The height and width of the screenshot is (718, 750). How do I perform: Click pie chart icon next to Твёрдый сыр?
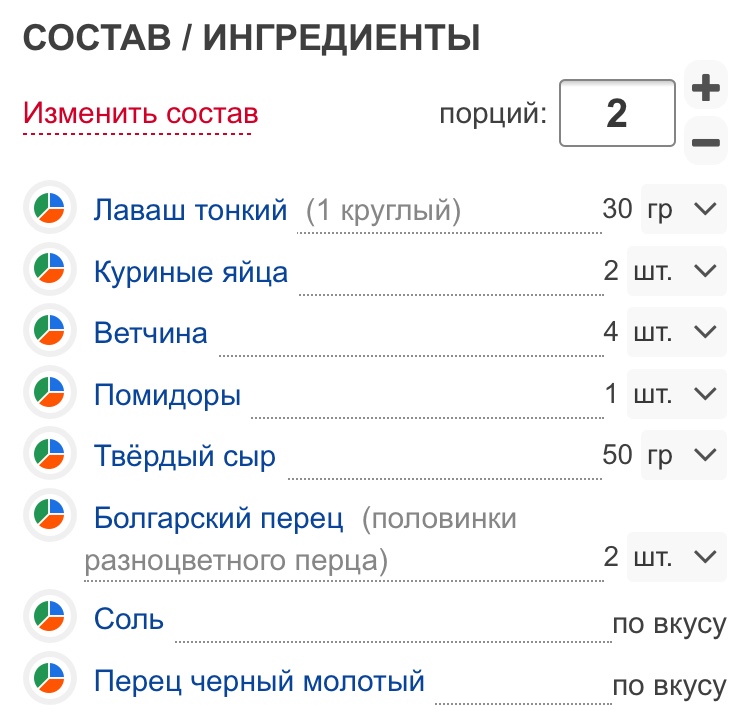click(49, 455)
